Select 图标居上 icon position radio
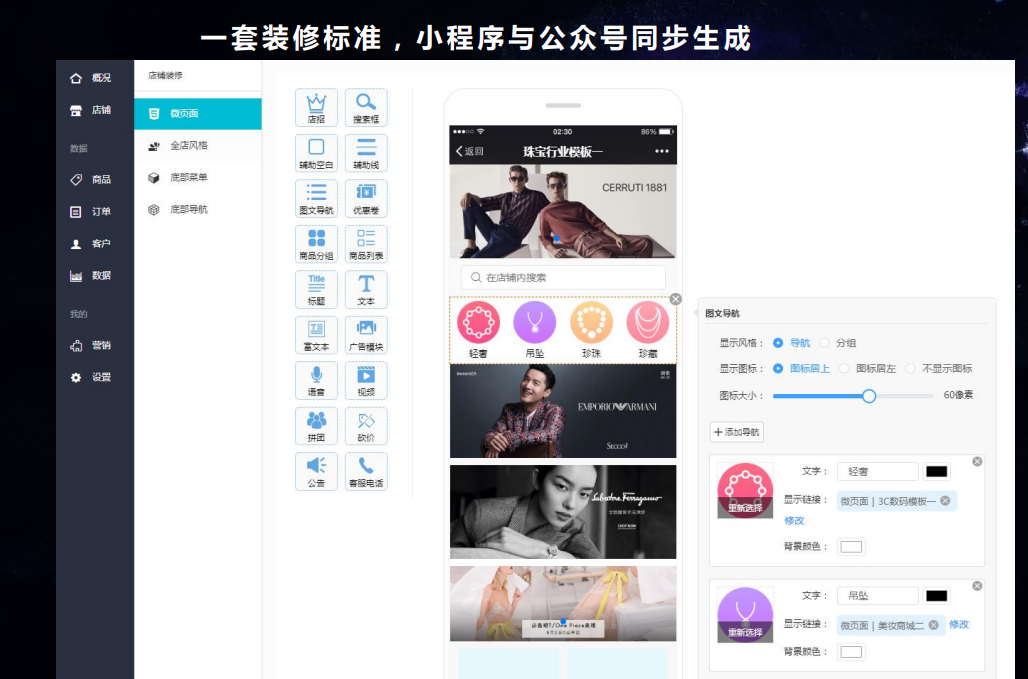The image size is (1028, 679). (x=778, y=368)
